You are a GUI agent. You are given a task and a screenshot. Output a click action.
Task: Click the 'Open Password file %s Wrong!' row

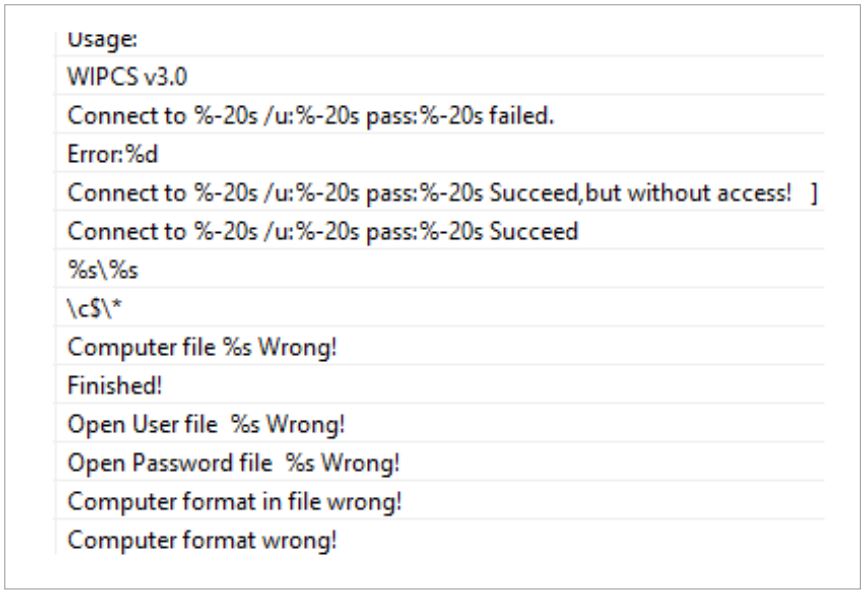click(x=233, y=463)
